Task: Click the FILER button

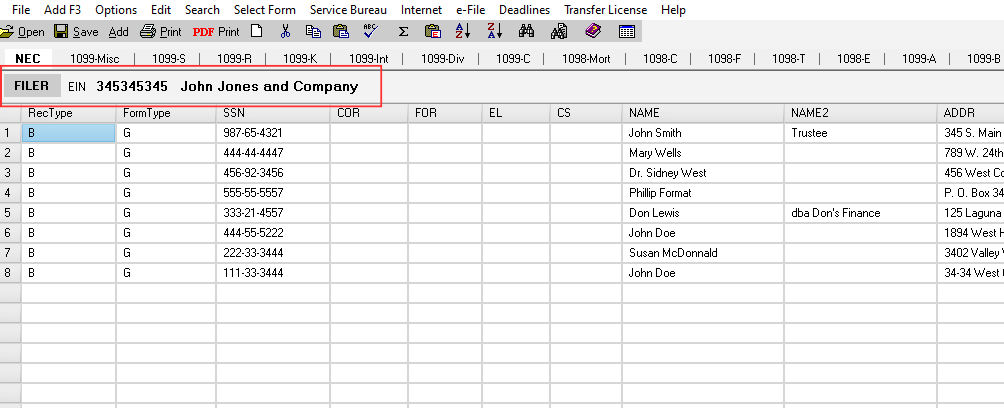Action: point(32,86)
